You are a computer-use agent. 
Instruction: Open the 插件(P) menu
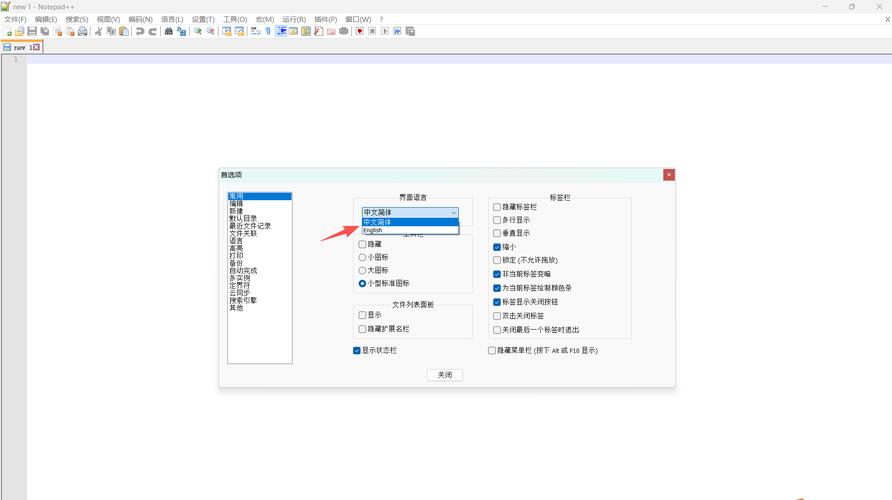point(325,19)
